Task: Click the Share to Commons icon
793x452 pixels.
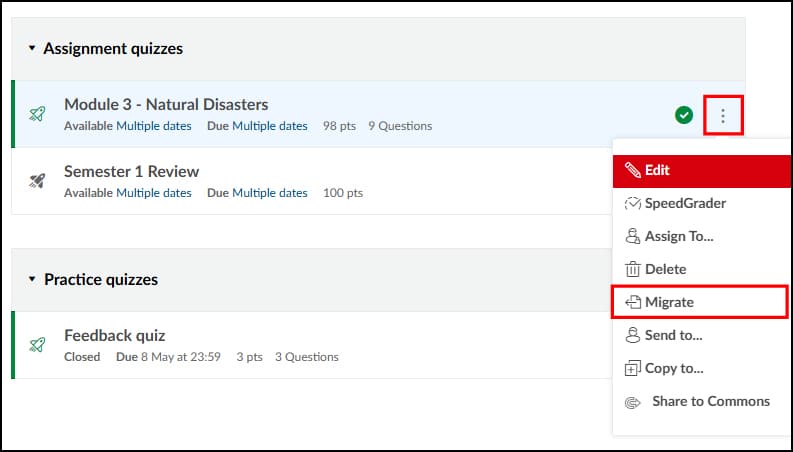Action: pyautogui.click(x=632, y=402)
